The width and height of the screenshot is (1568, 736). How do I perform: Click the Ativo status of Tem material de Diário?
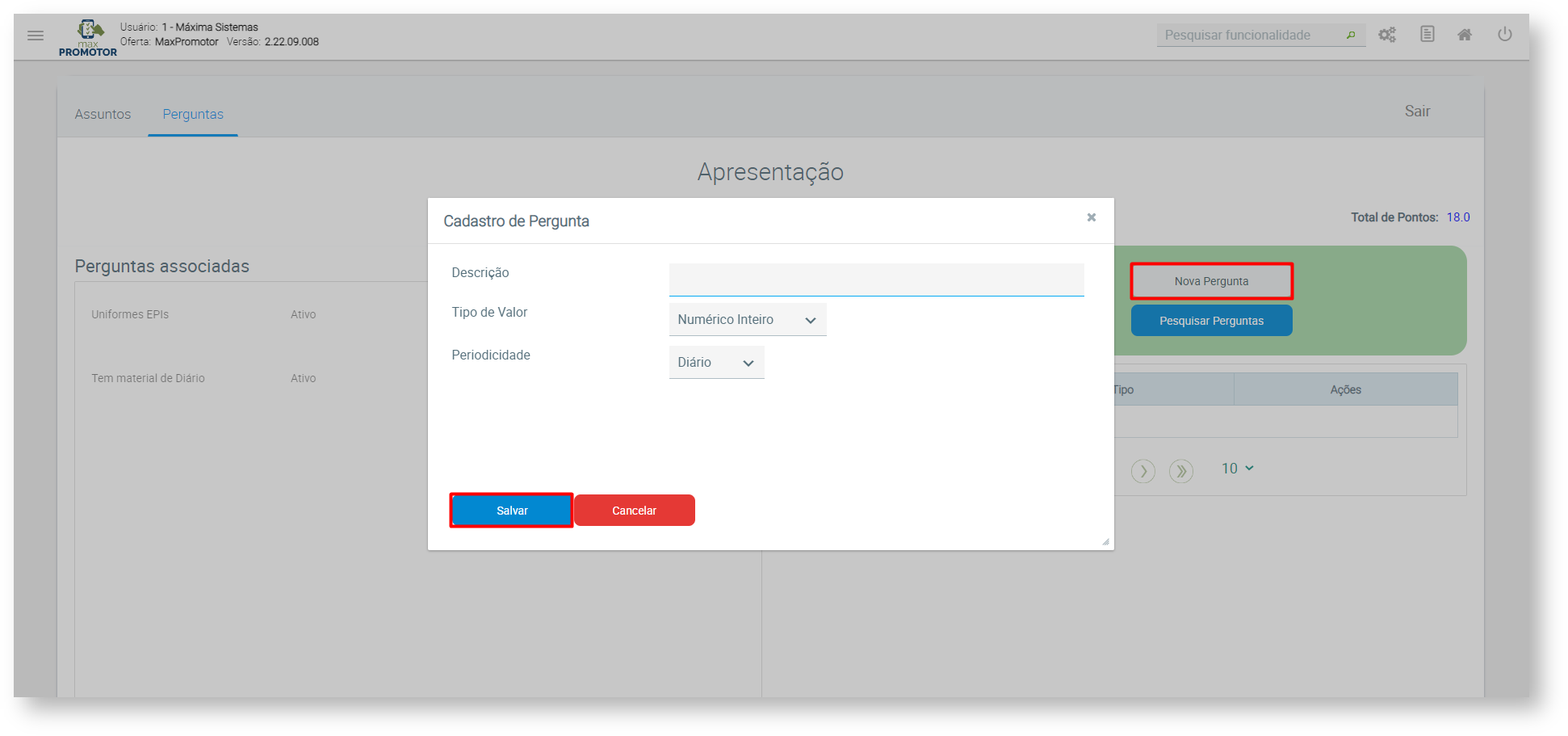[x=304, y=378]
